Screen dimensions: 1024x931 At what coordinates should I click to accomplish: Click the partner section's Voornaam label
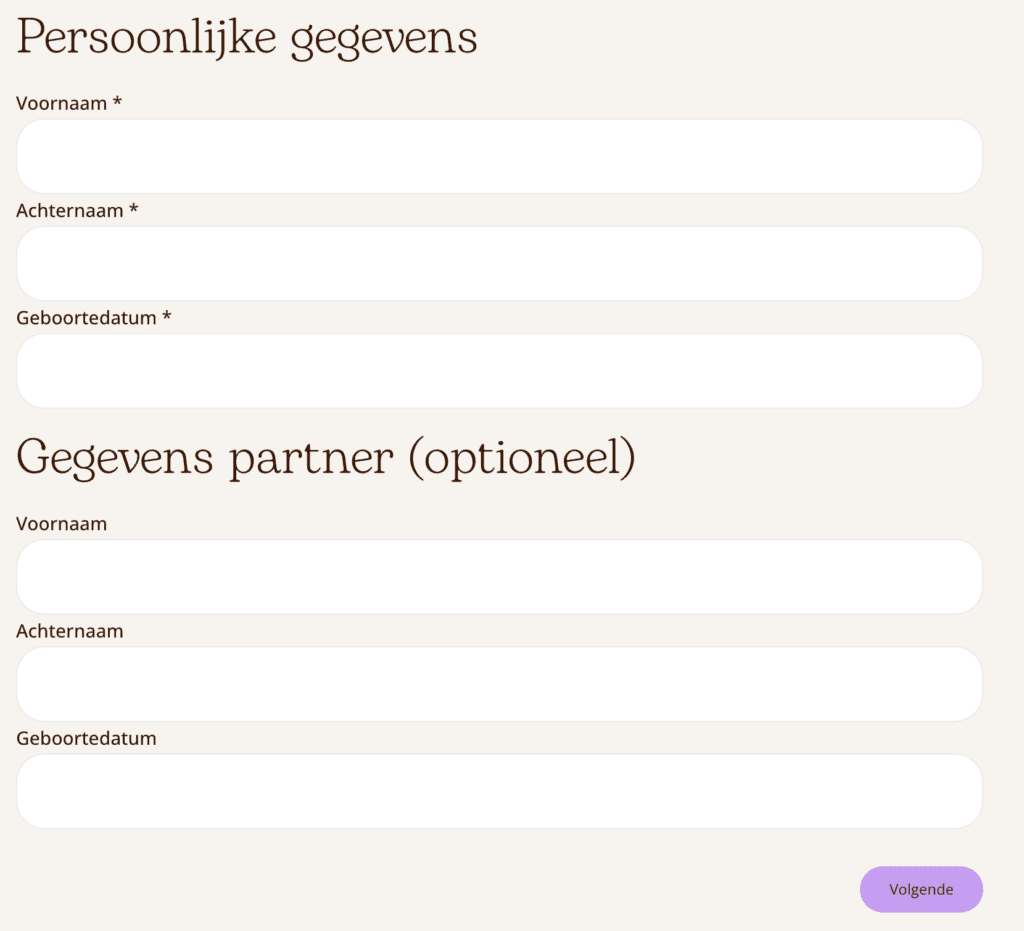point(61,524)
